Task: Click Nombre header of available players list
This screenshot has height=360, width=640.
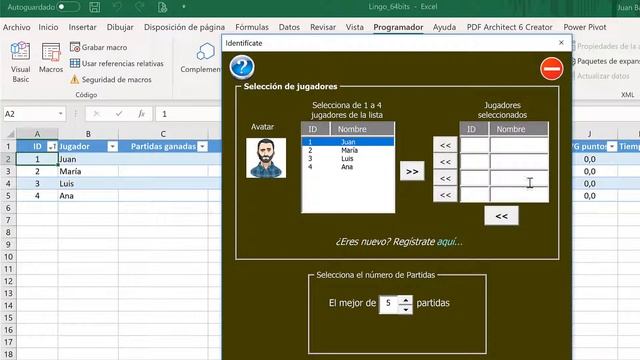Action: point(362,129)
